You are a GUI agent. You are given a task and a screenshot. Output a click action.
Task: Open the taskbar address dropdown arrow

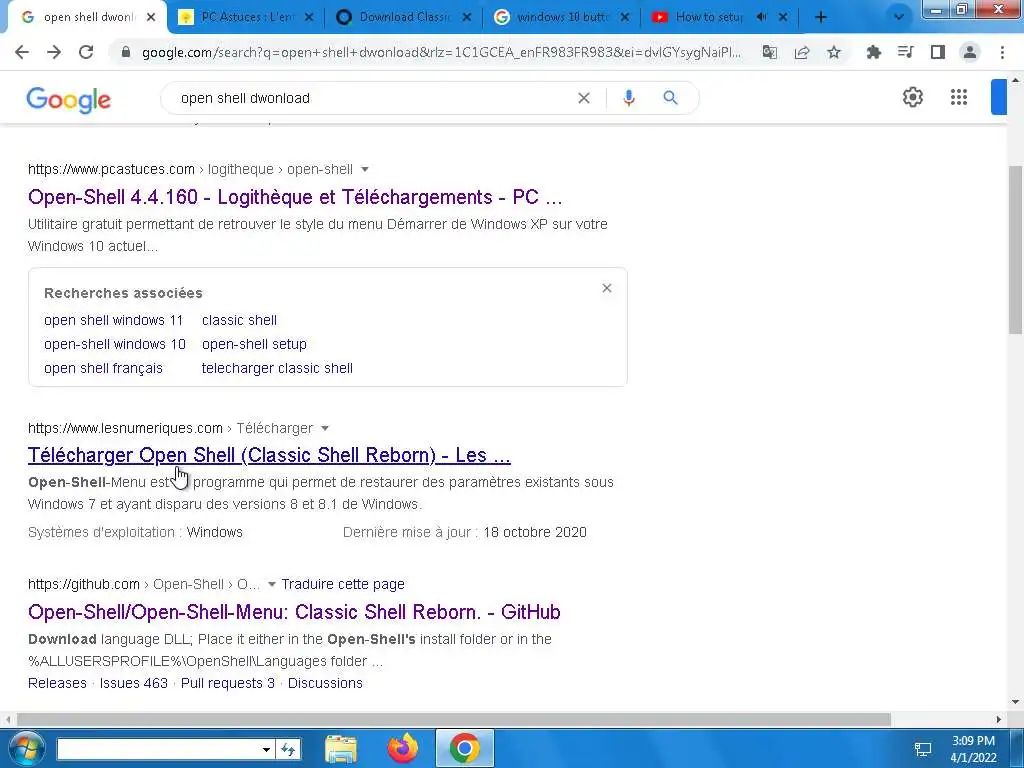[x=266, y=749]
